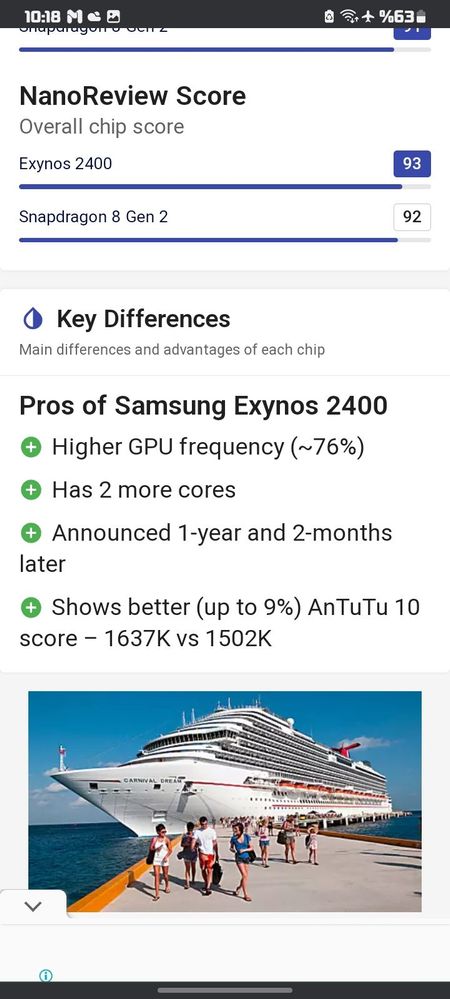450x999 pixels.
Task: Tap the Wi-Fi icon in the status bar
Action: (x=347, y=16)
